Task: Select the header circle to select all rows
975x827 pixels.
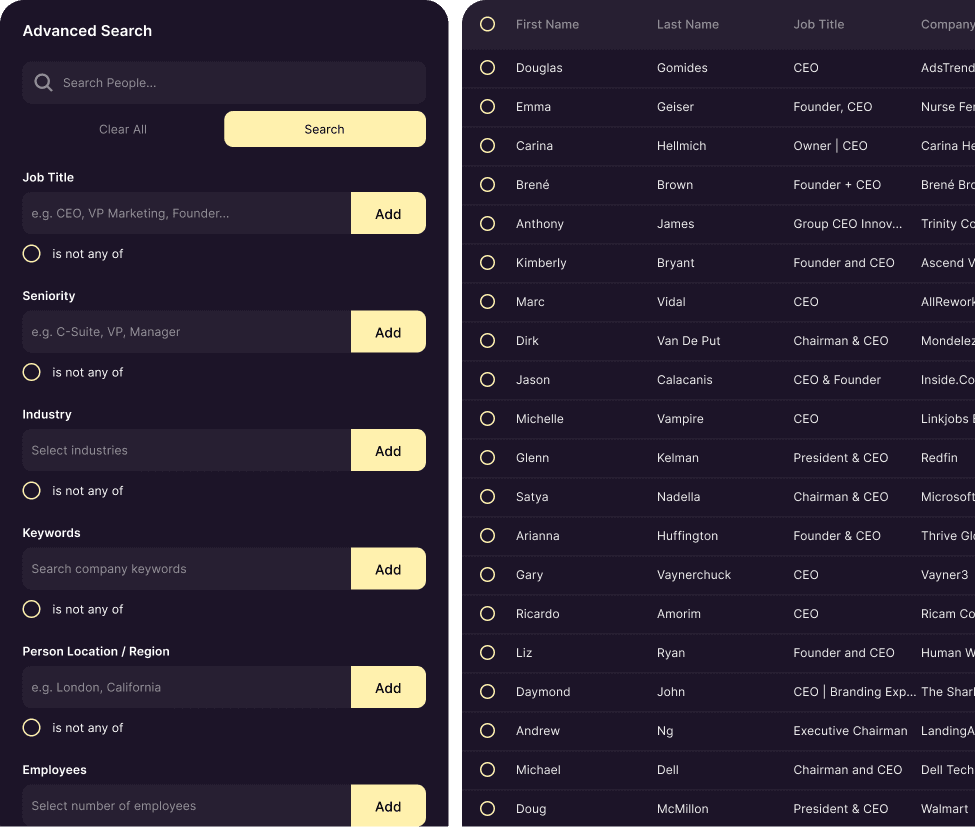Action: coord(487,24)
